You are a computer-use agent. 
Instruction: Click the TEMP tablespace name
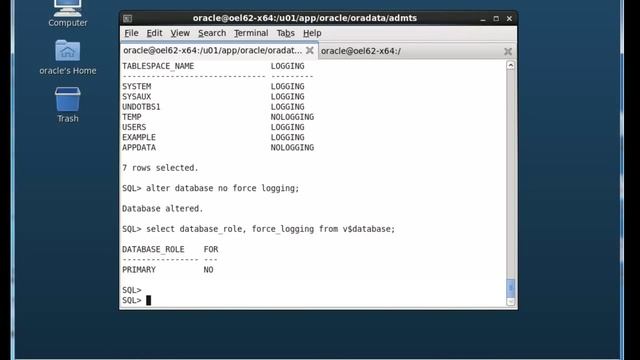131,117
